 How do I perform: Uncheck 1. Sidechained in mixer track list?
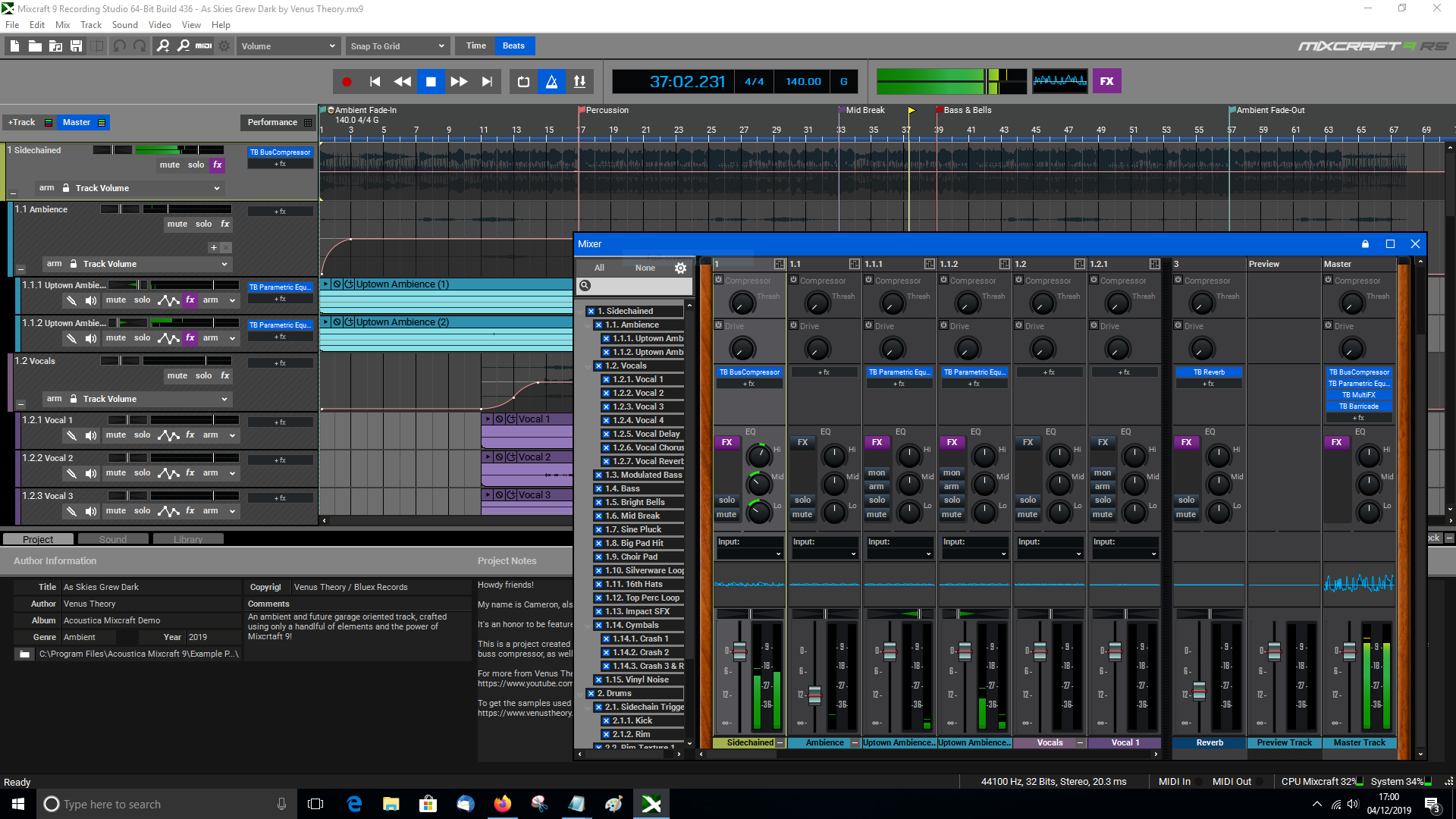tap(591, 311)
